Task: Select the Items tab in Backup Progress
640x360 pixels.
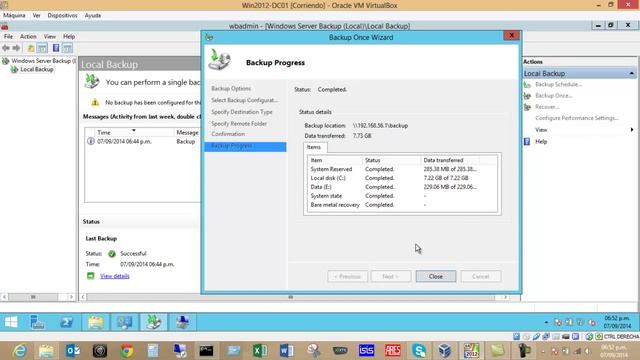Action: pos(313,147)
